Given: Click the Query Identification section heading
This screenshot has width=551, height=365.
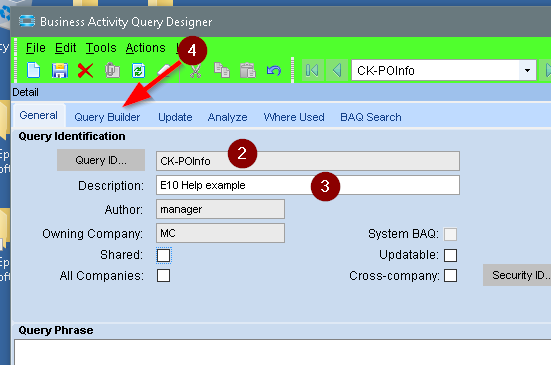Looking at the screenshot, I should [72, 136].
